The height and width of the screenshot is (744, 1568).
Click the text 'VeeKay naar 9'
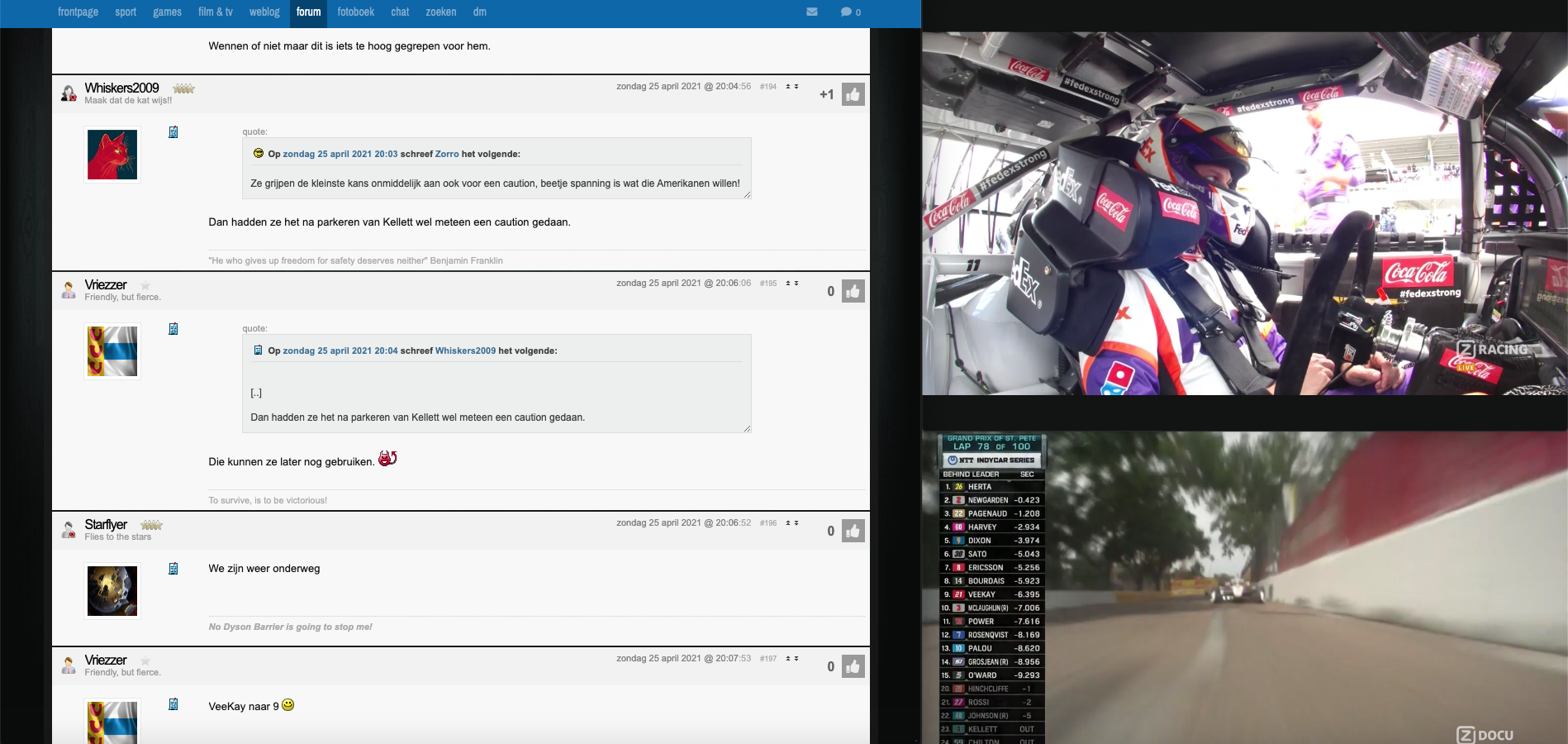coord(244,706)
